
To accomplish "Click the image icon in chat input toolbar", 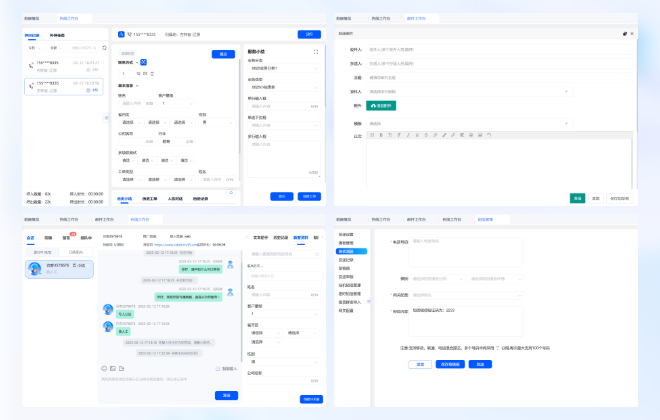I will point(112,368).
